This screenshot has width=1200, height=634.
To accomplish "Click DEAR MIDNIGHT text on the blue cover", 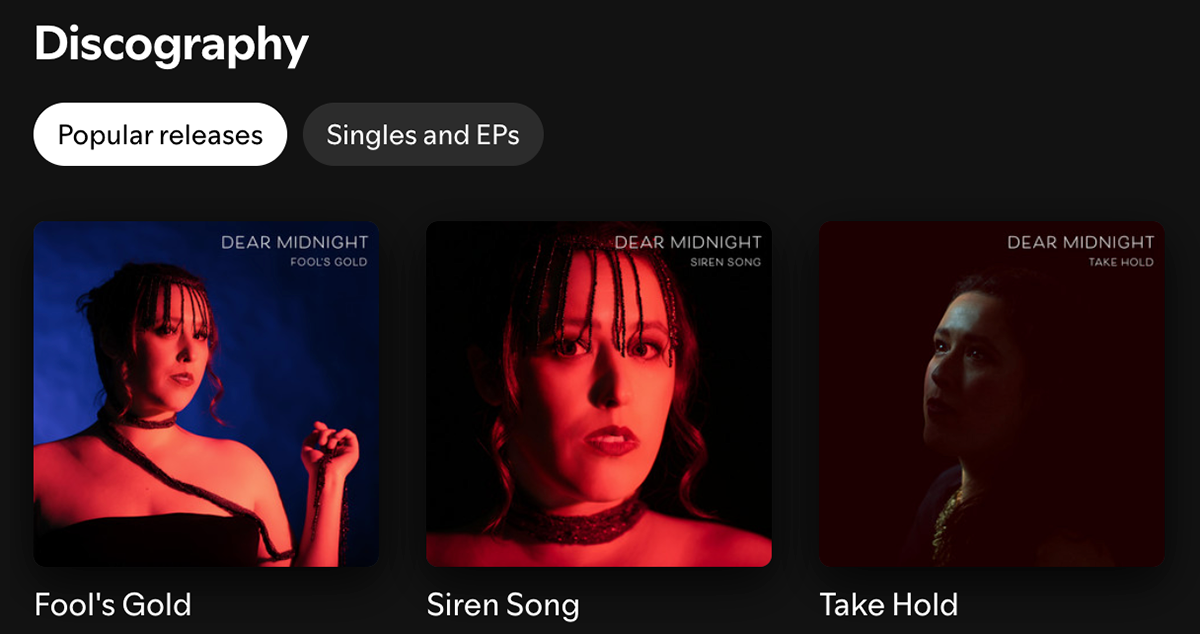I will click(294, 242).
